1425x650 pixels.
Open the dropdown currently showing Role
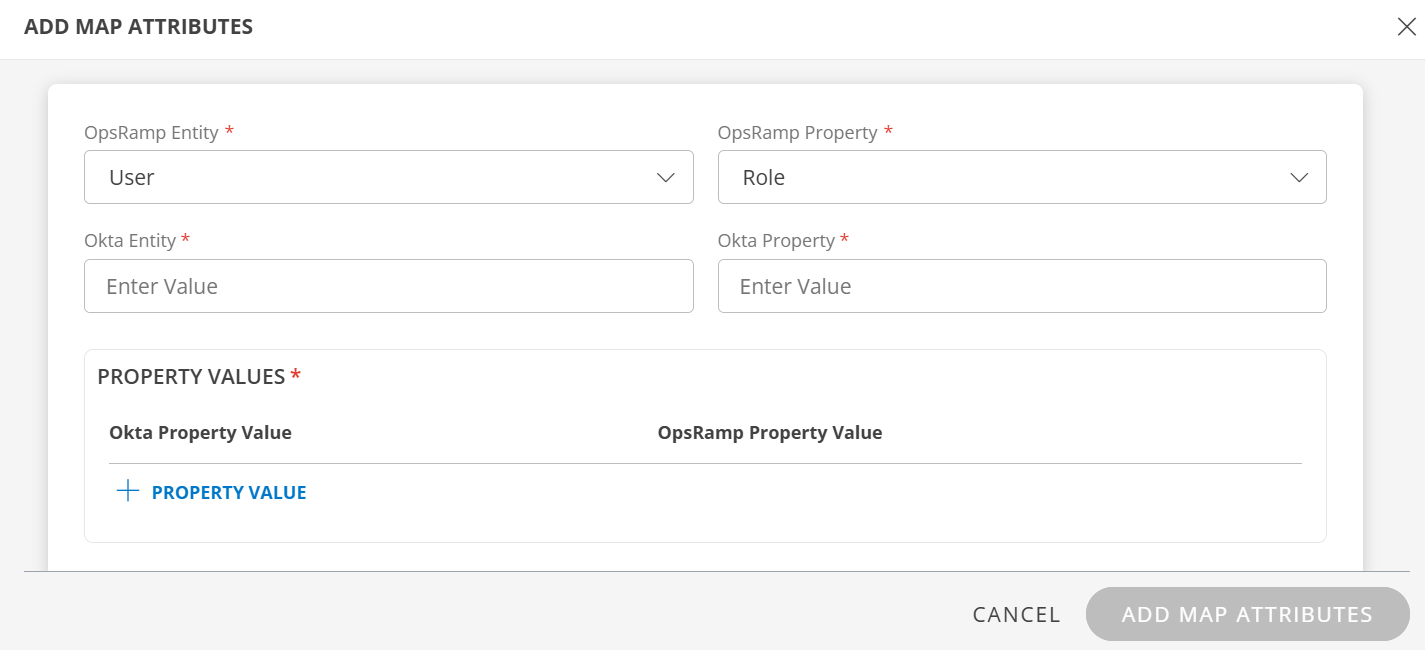1022,177
